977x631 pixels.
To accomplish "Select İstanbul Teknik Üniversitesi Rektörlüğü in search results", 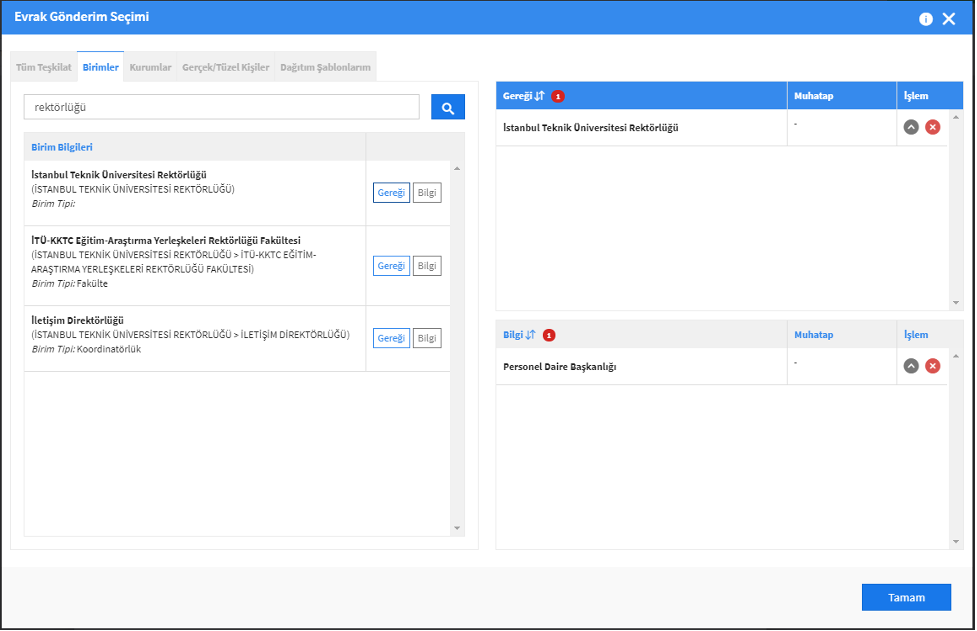I will point(119,175).
